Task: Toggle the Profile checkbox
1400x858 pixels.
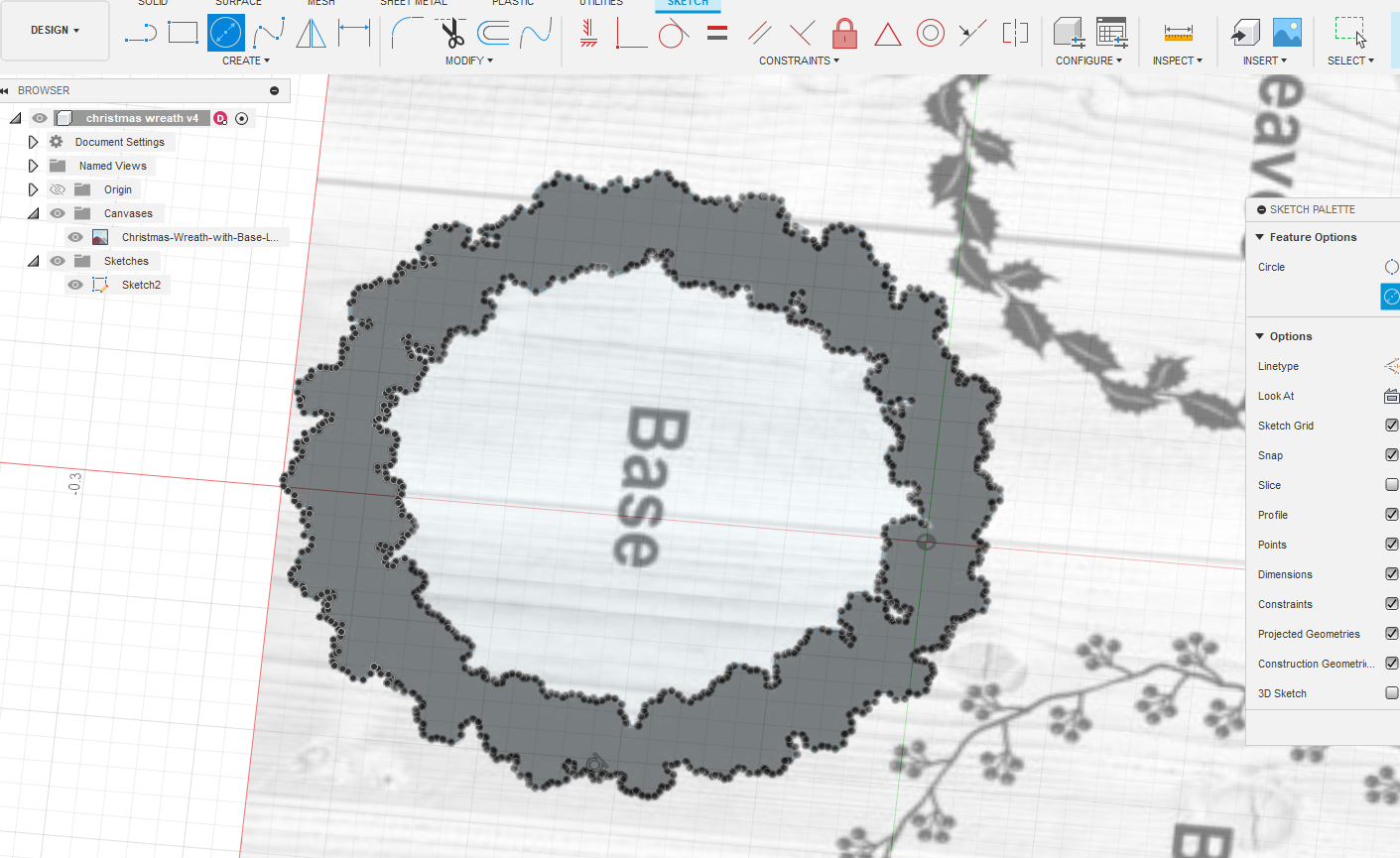Action: click(1392, 515)
